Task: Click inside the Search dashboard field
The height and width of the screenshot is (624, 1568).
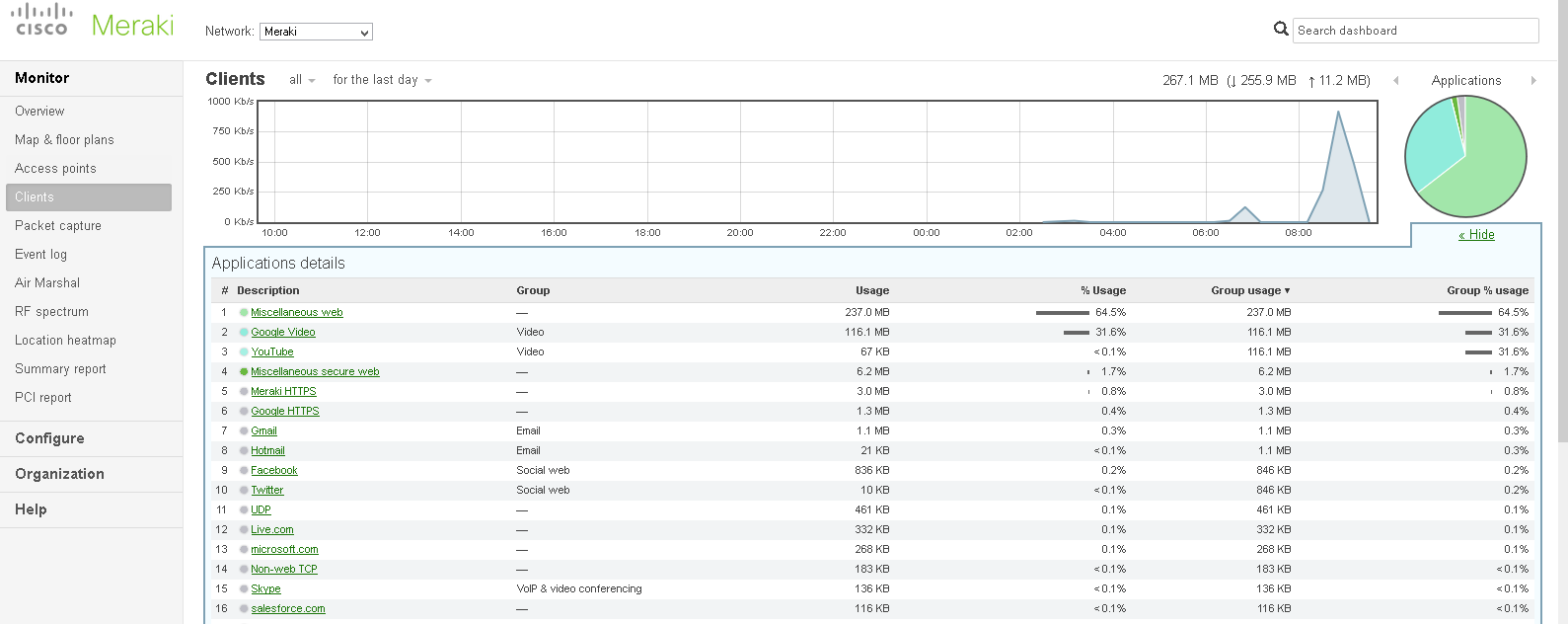Action: tap(1415, 31)
